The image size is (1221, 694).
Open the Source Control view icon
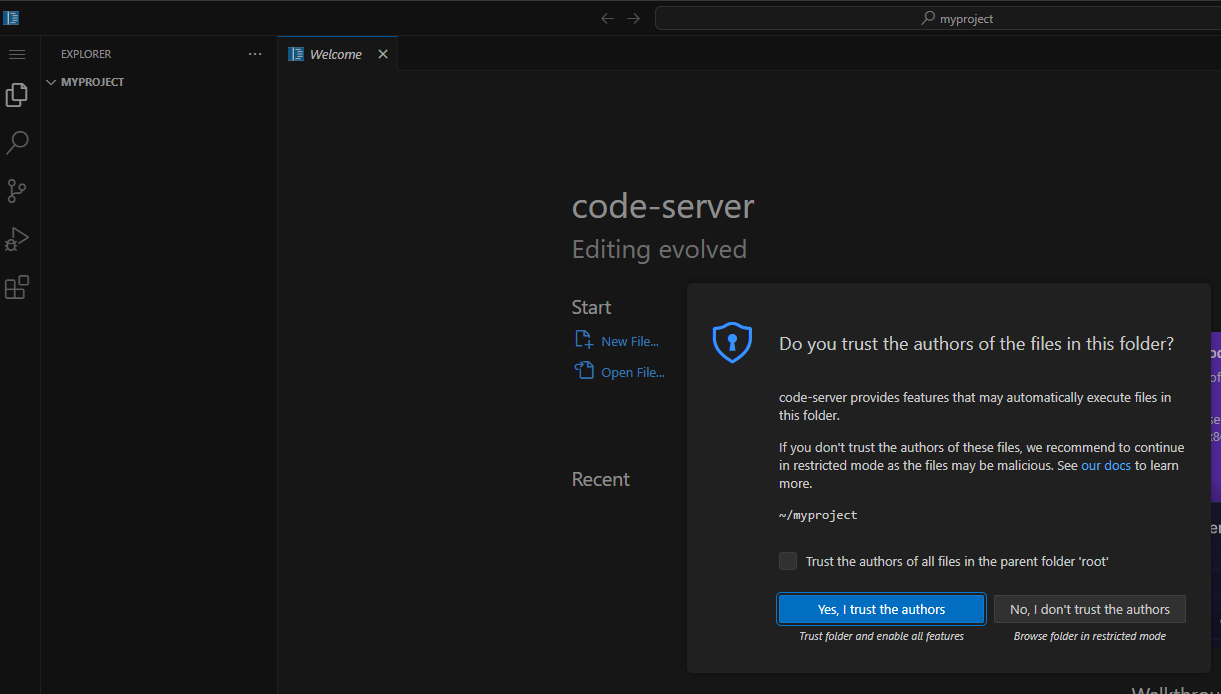(17, 191)
